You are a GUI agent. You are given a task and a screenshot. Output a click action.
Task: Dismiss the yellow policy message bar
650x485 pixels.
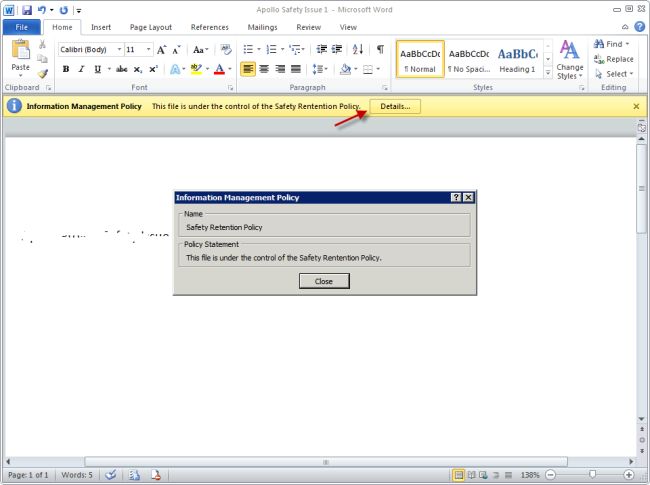[x=636, y=107]
